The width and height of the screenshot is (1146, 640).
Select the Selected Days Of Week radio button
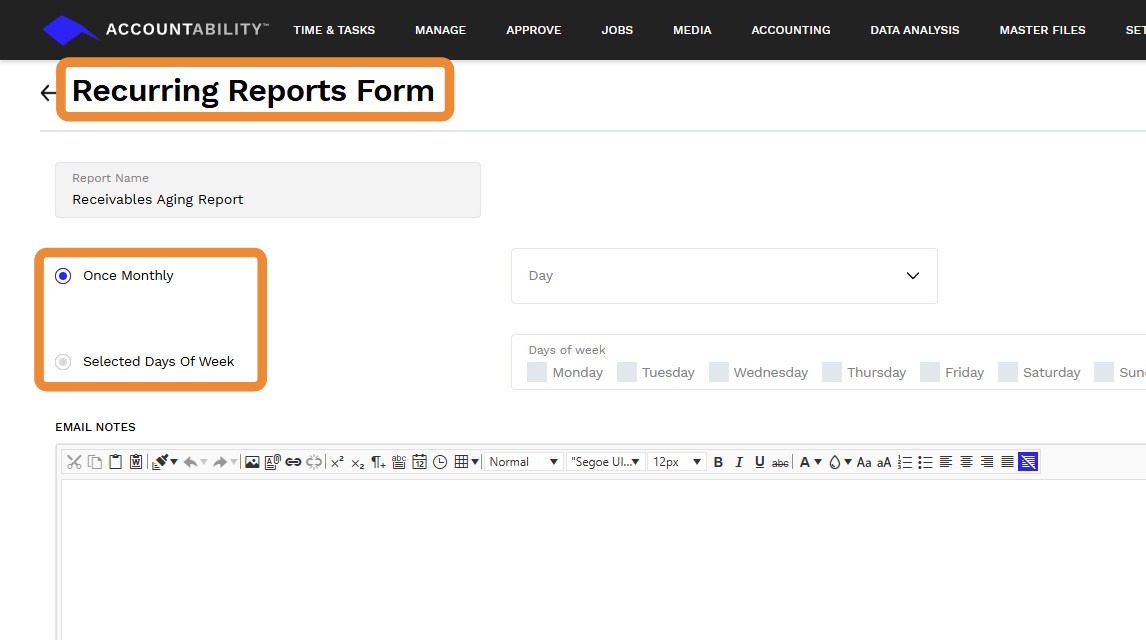click(63, 362)
